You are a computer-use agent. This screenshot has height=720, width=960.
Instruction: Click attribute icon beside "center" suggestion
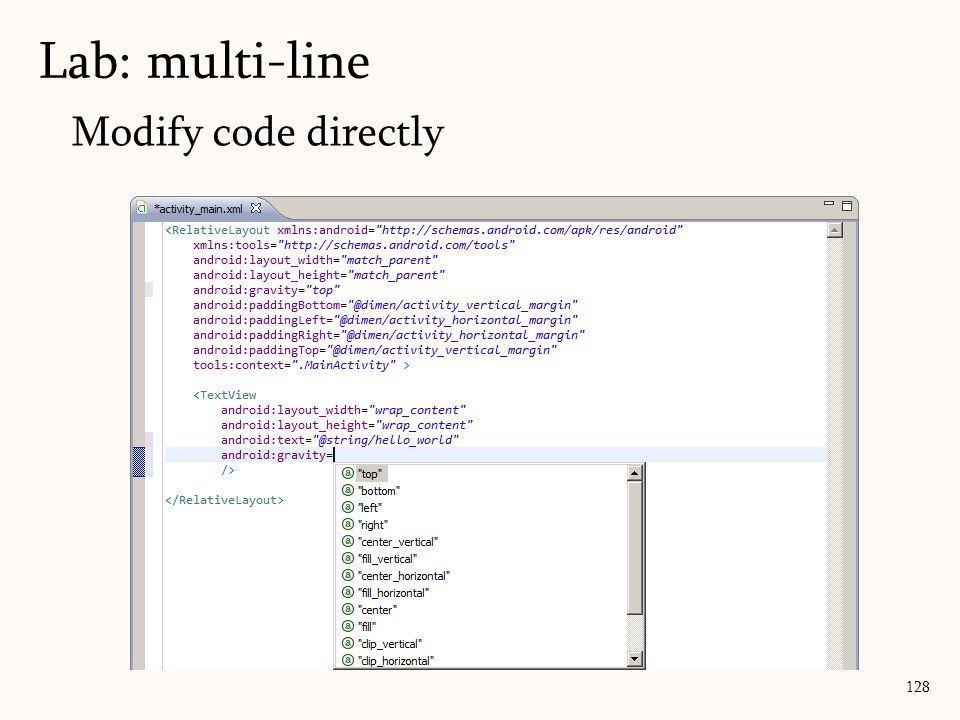tap(348, 609)
